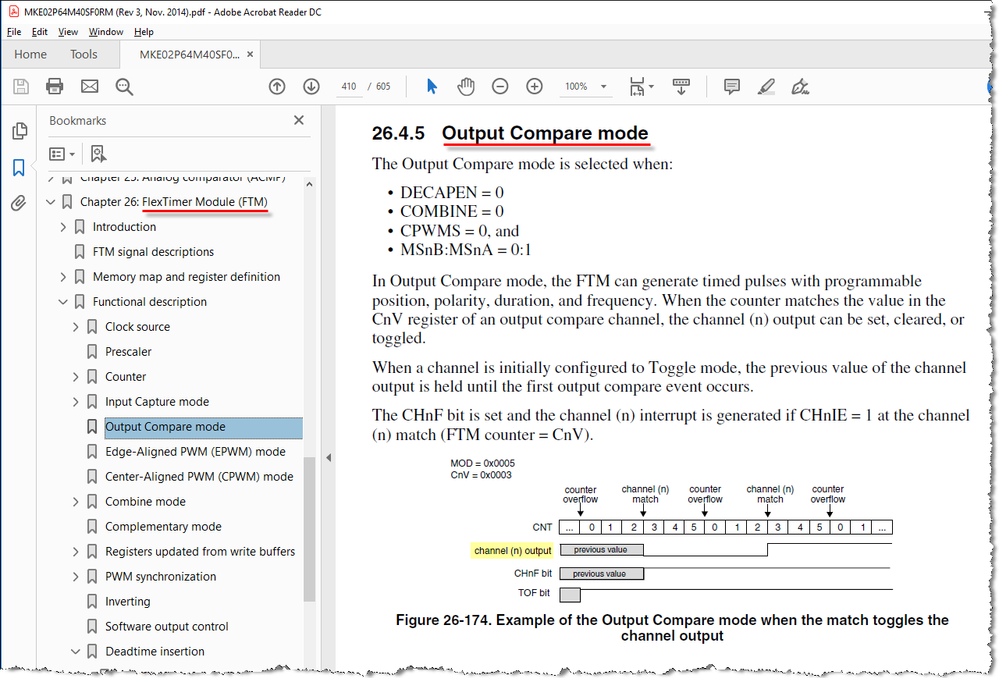Image resolution: width=999 pixels, height=678 pixels.
Task: Go to the Inverting bookmark
Action: pyautogui.click(x=127, y=602)
